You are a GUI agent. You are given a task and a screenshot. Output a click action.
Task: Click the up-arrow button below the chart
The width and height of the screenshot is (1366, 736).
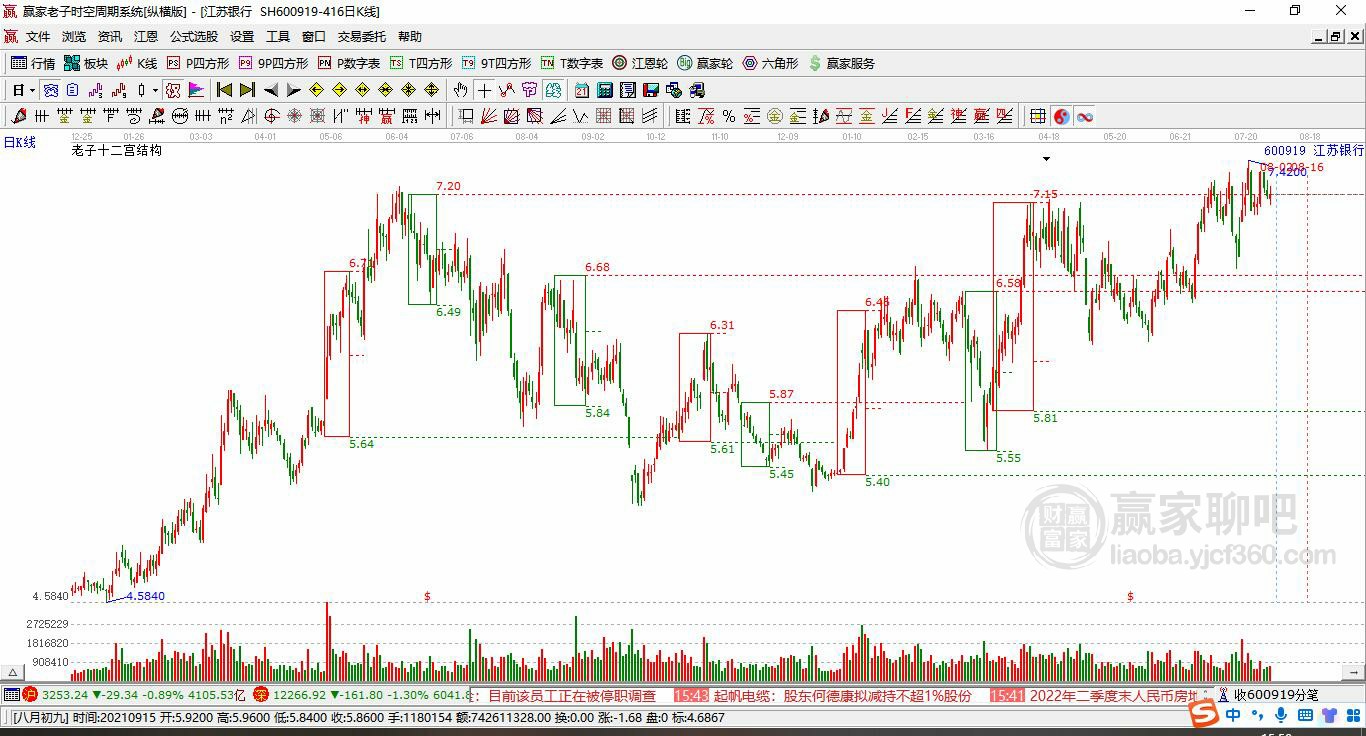click(x=13, y=673)
